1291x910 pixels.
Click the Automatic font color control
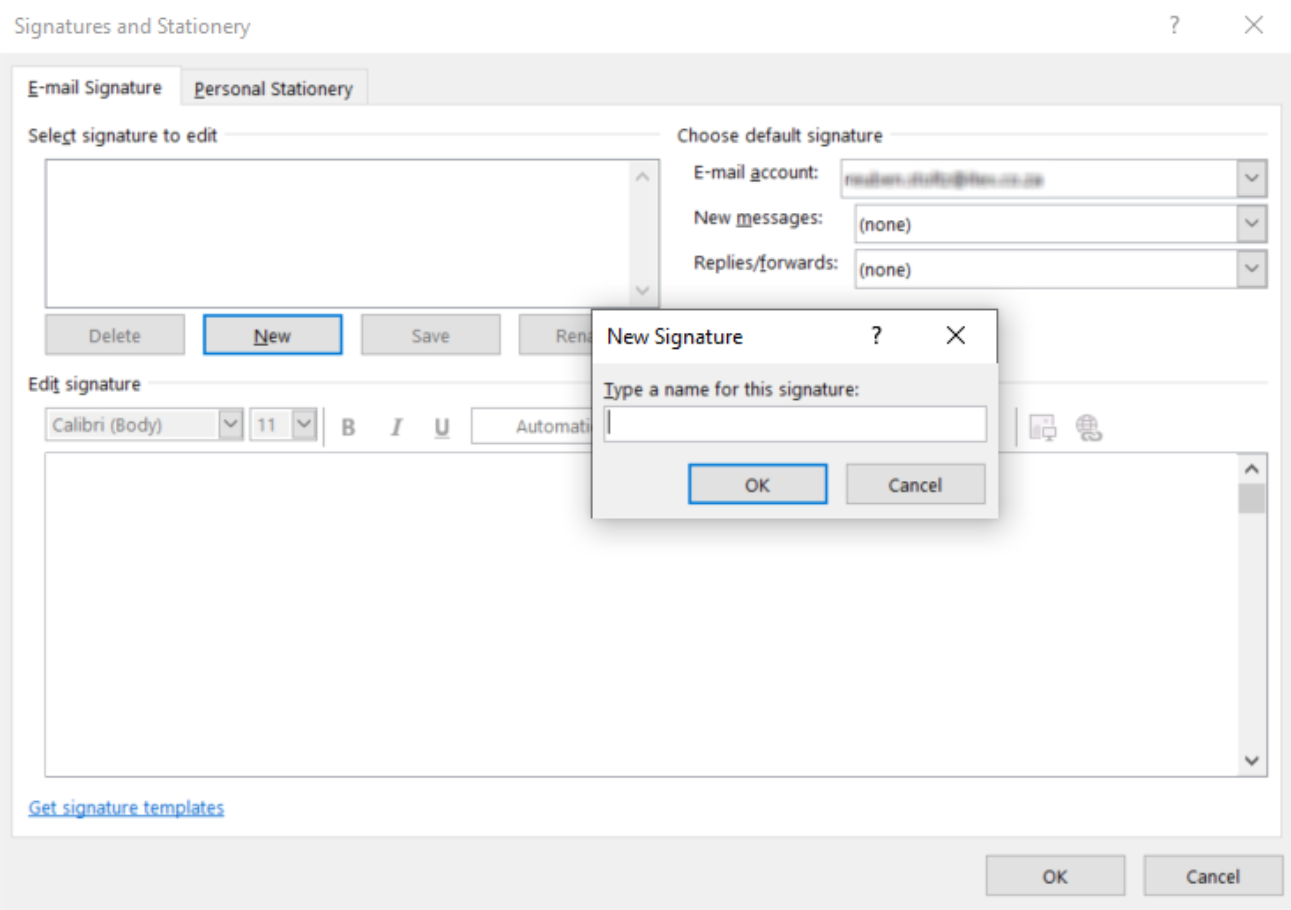coord(545,426)
